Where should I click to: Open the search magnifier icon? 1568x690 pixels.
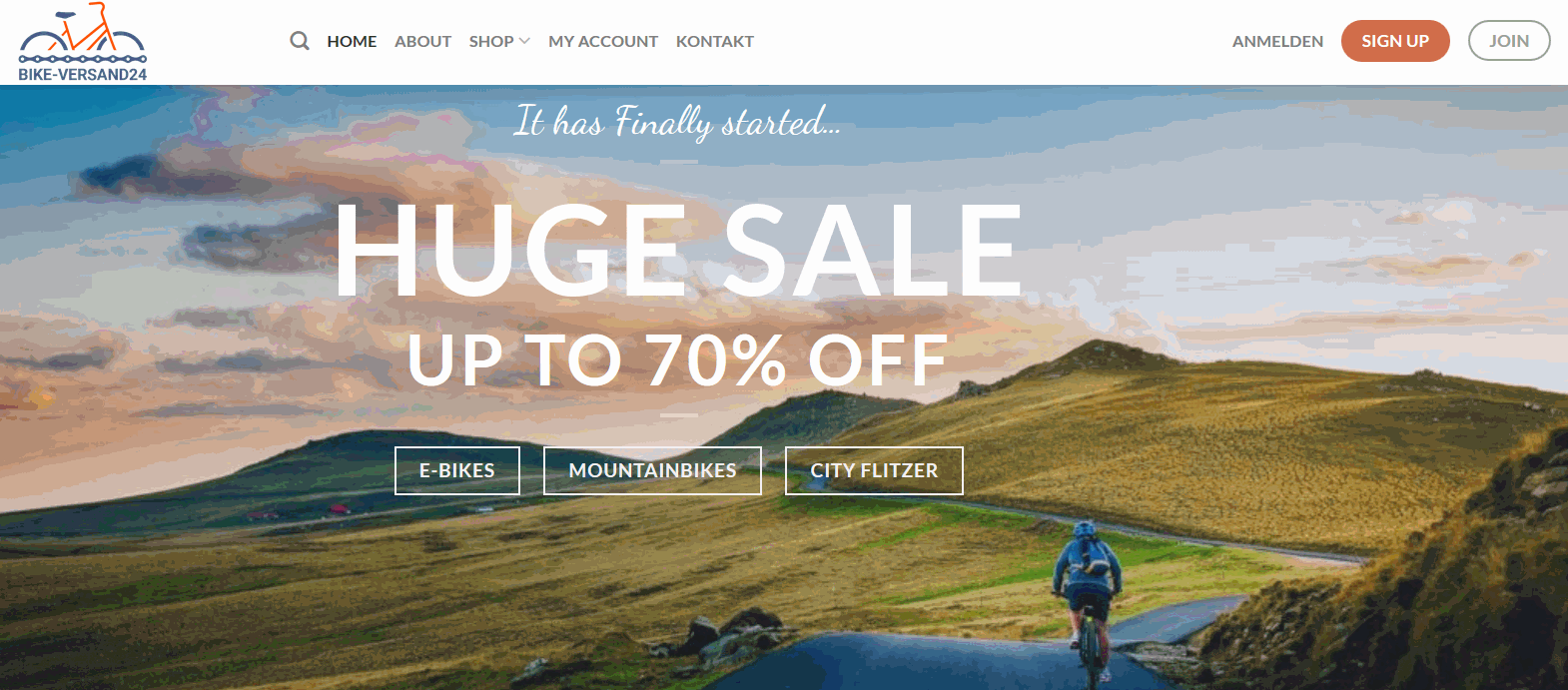pos(300,41)
